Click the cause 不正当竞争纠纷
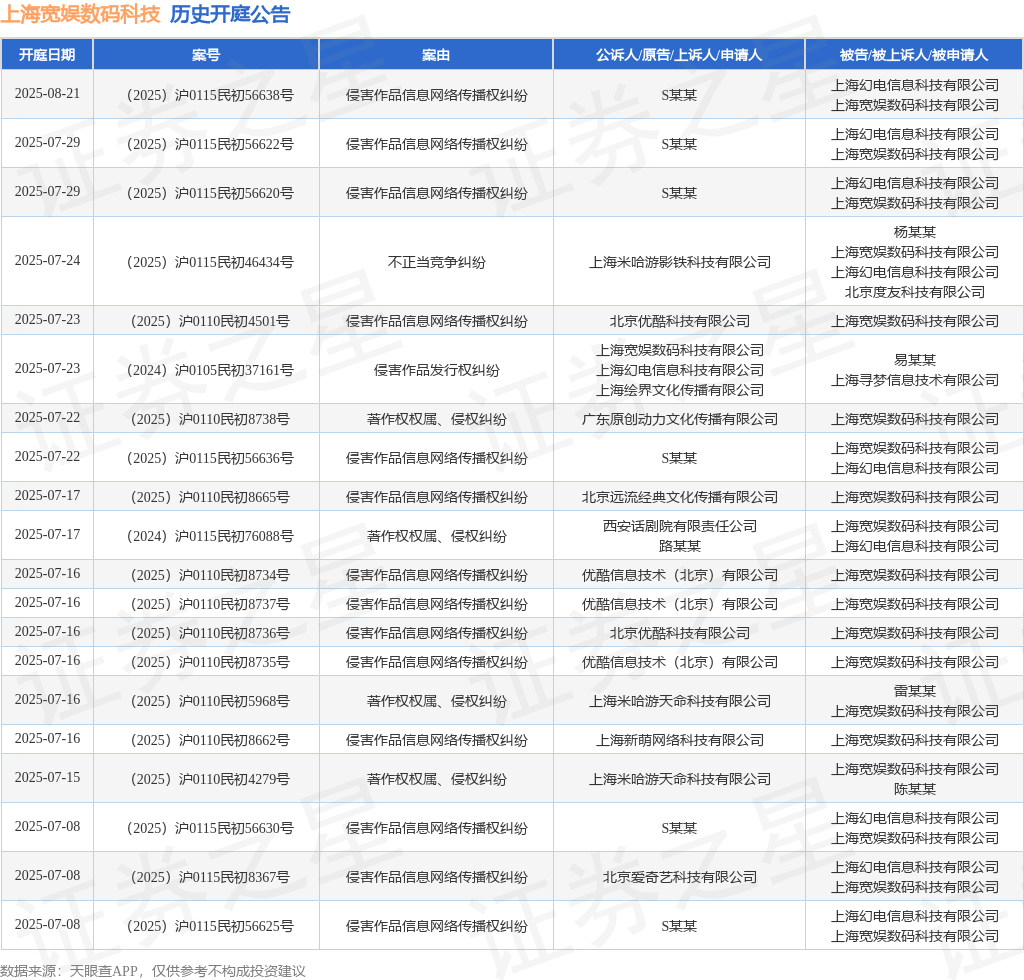The image size is (1024, 980). click(436, 262)
